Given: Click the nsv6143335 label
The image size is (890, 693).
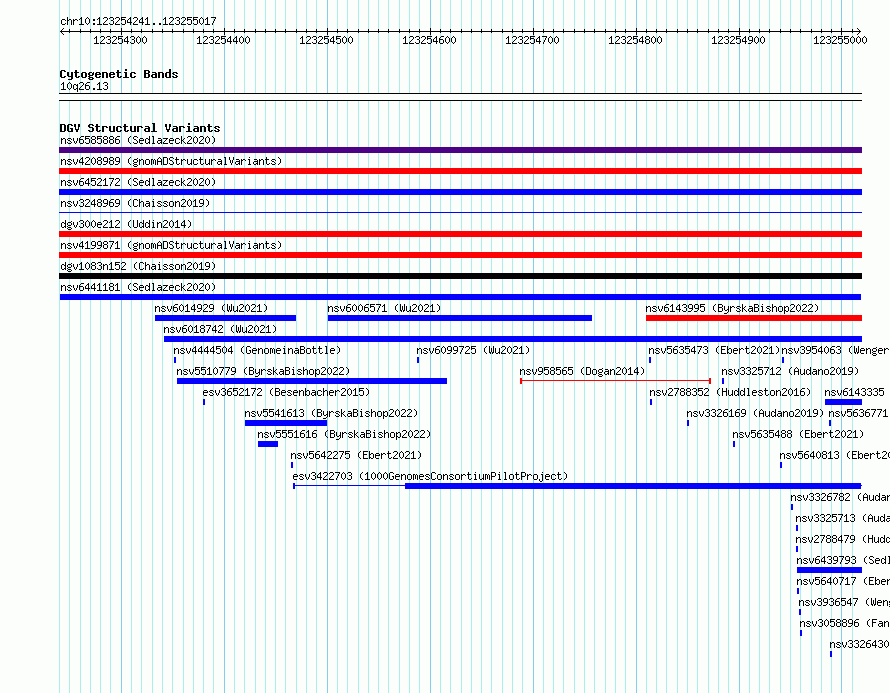Looking at the screenshot, I should point(855,392).
